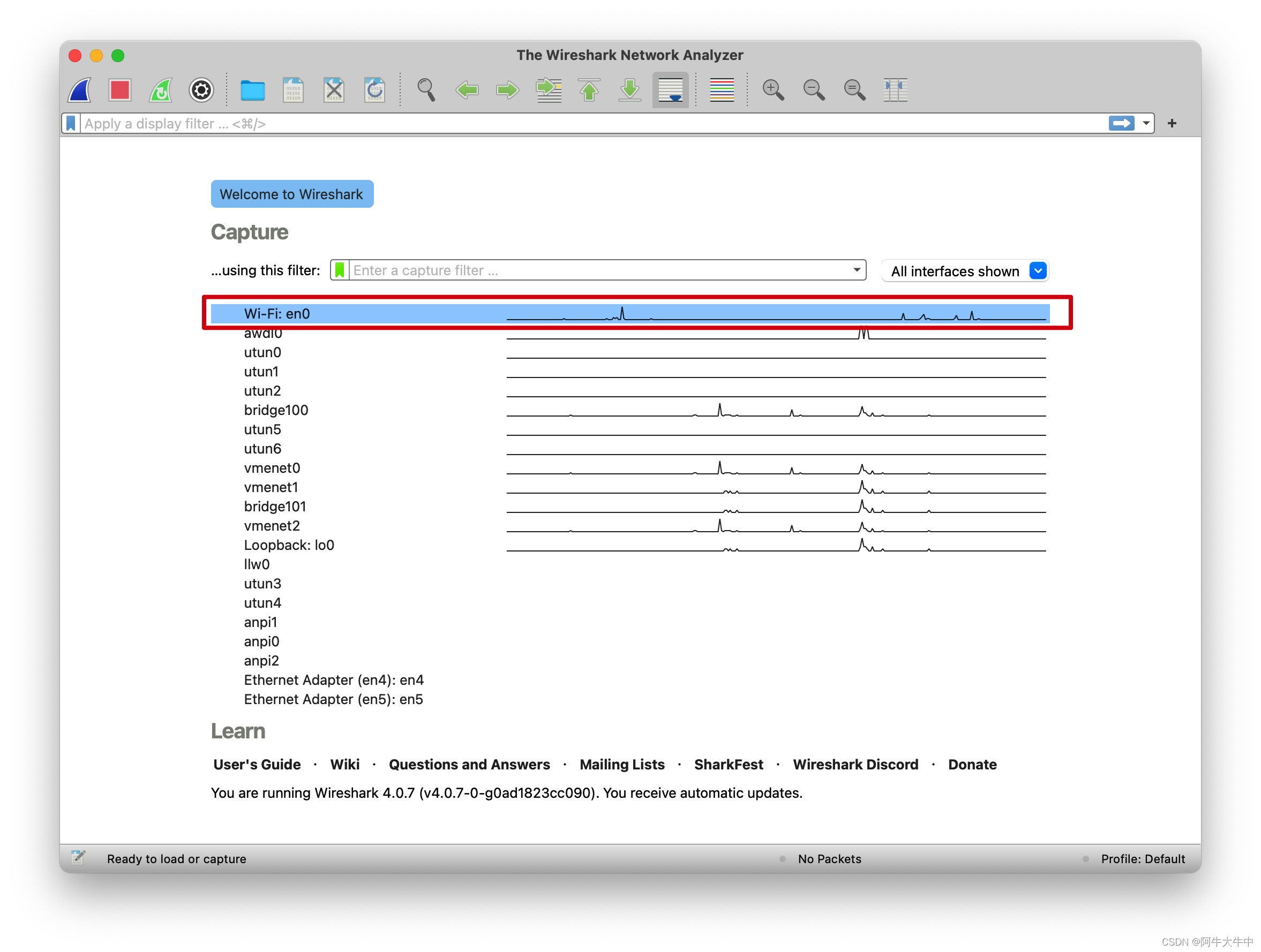Select the utun3 interface
Screen dimensions: 1261x952
click(630, 584)
